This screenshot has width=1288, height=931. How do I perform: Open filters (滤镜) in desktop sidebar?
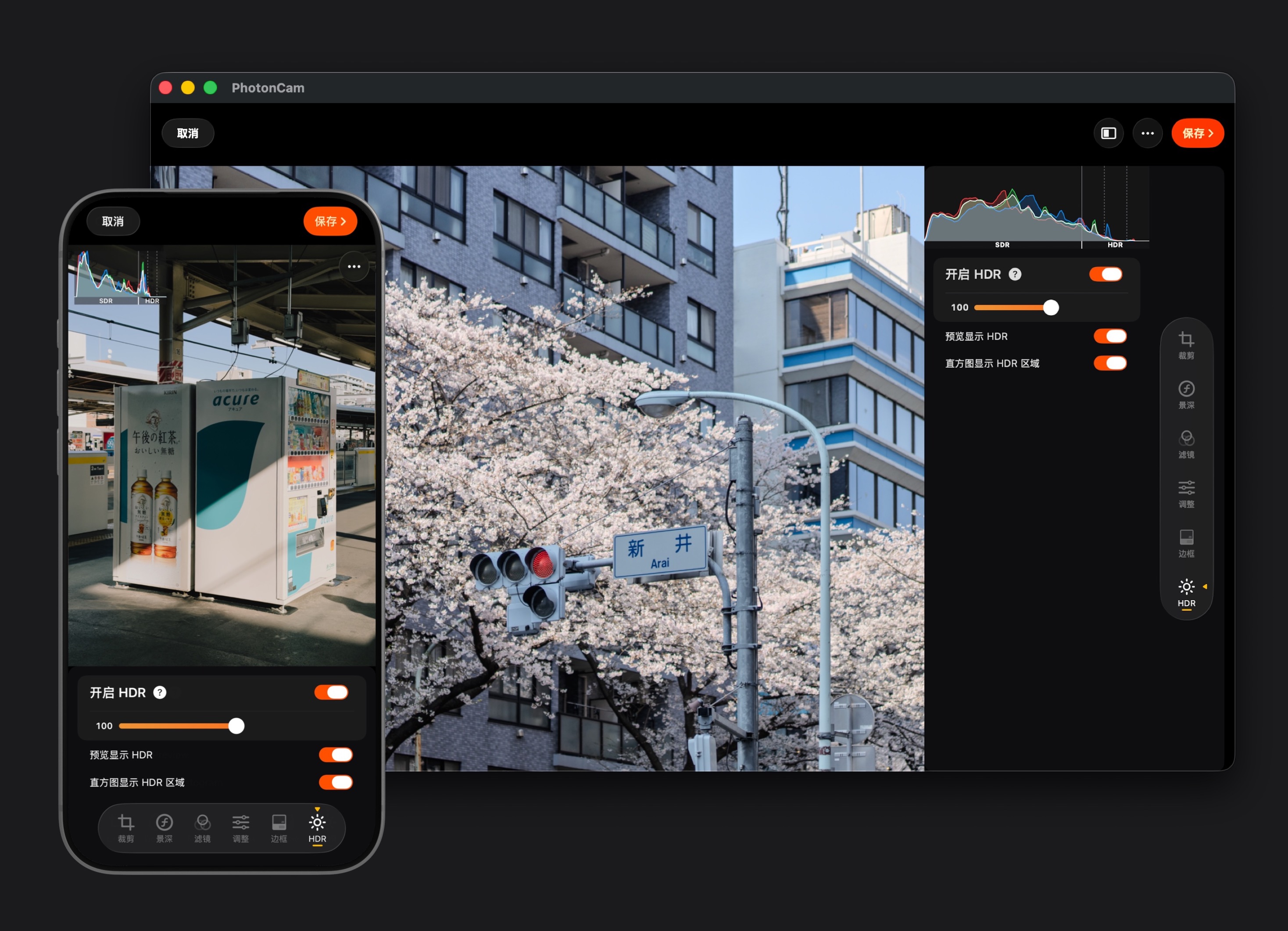pyautogui.click(x=1186, y=444)
